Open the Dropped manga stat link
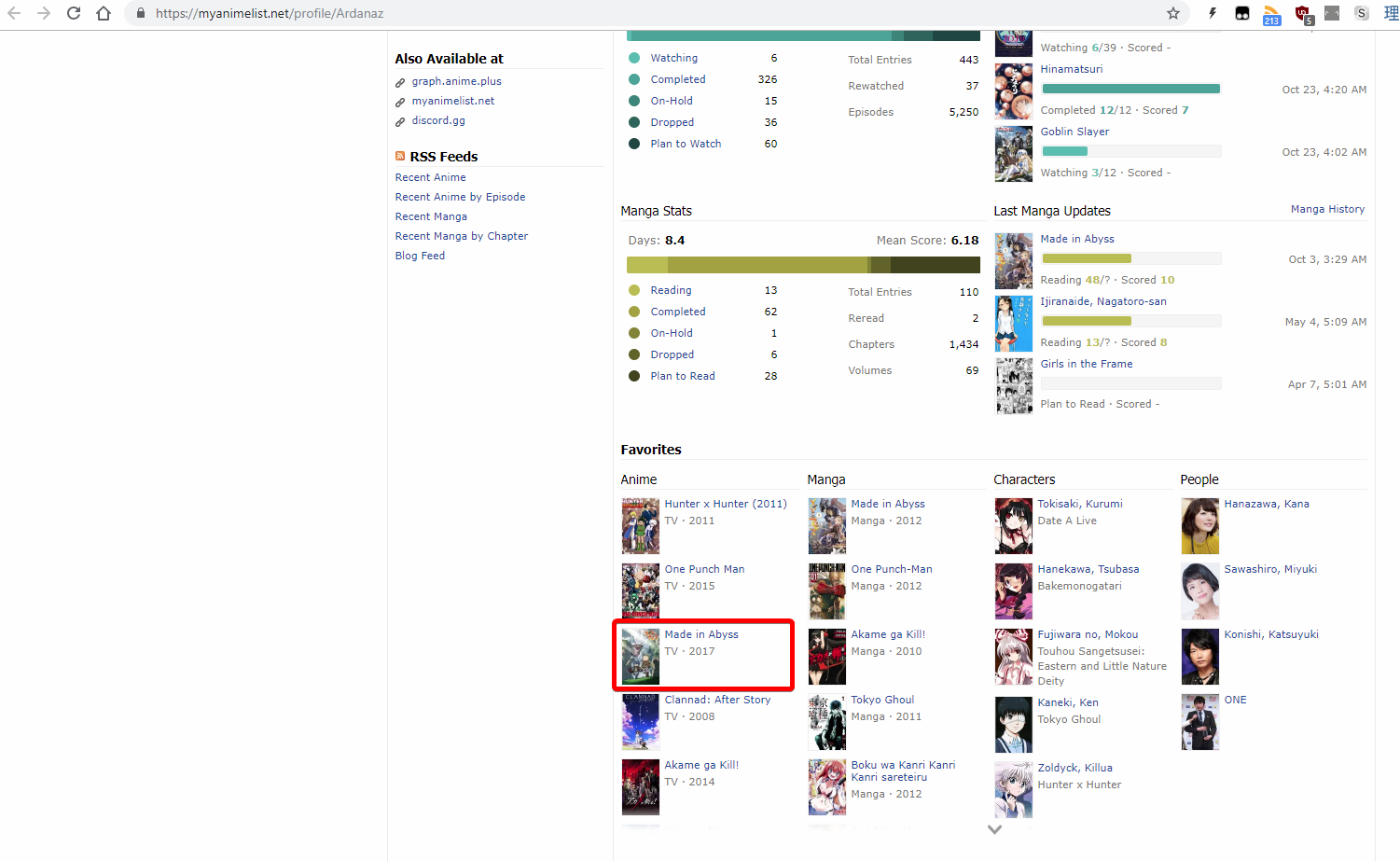The width and height of the screenshot is (1400, 861). point(672,354)
